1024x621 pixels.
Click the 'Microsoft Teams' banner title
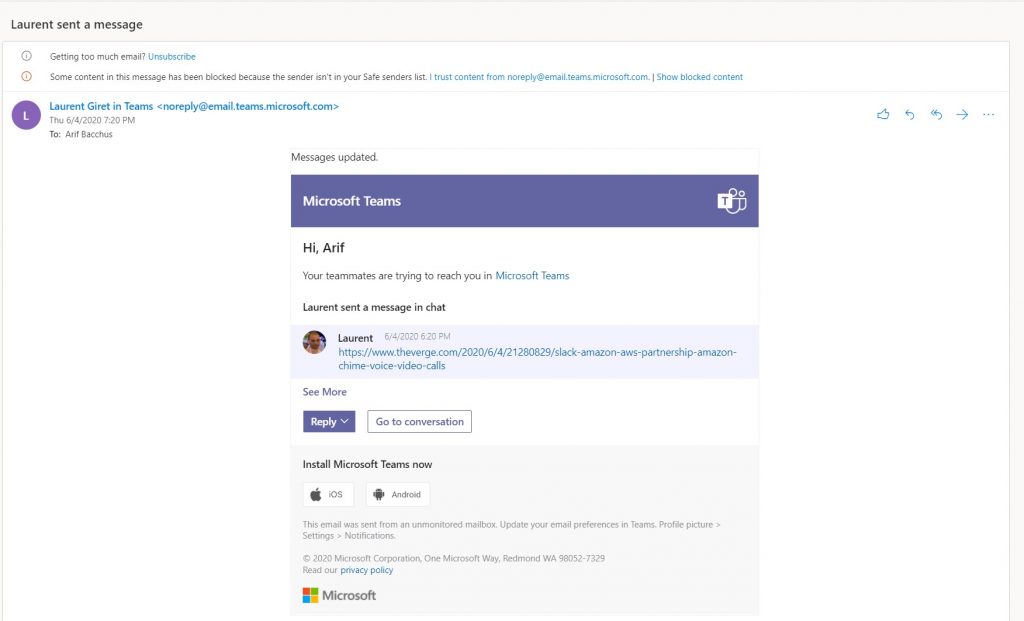click(351, 201)
